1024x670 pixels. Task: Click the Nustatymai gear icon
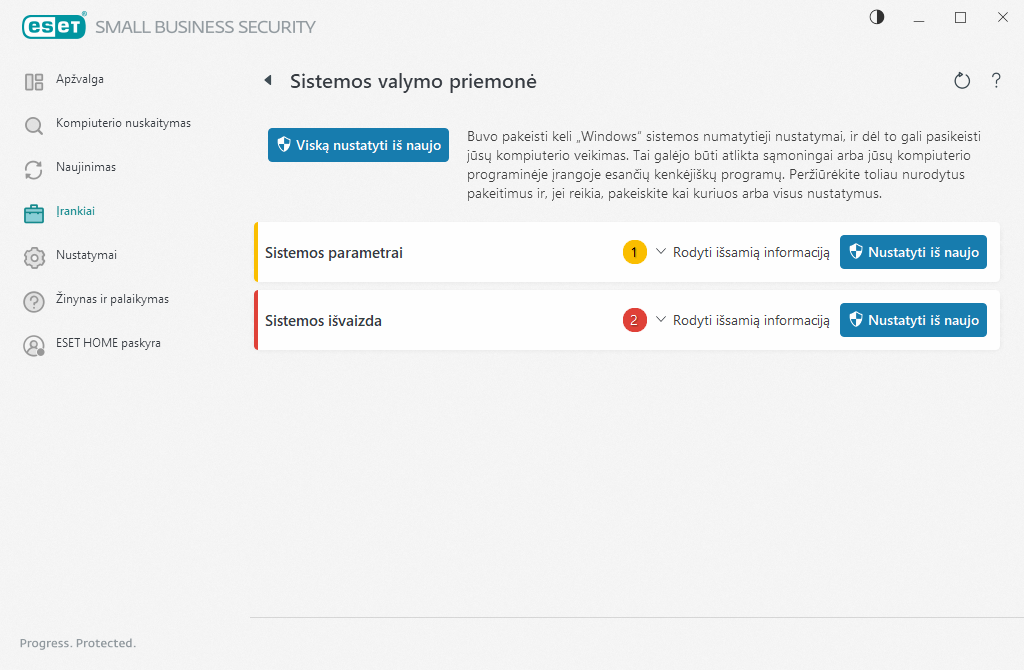[34, 258]
